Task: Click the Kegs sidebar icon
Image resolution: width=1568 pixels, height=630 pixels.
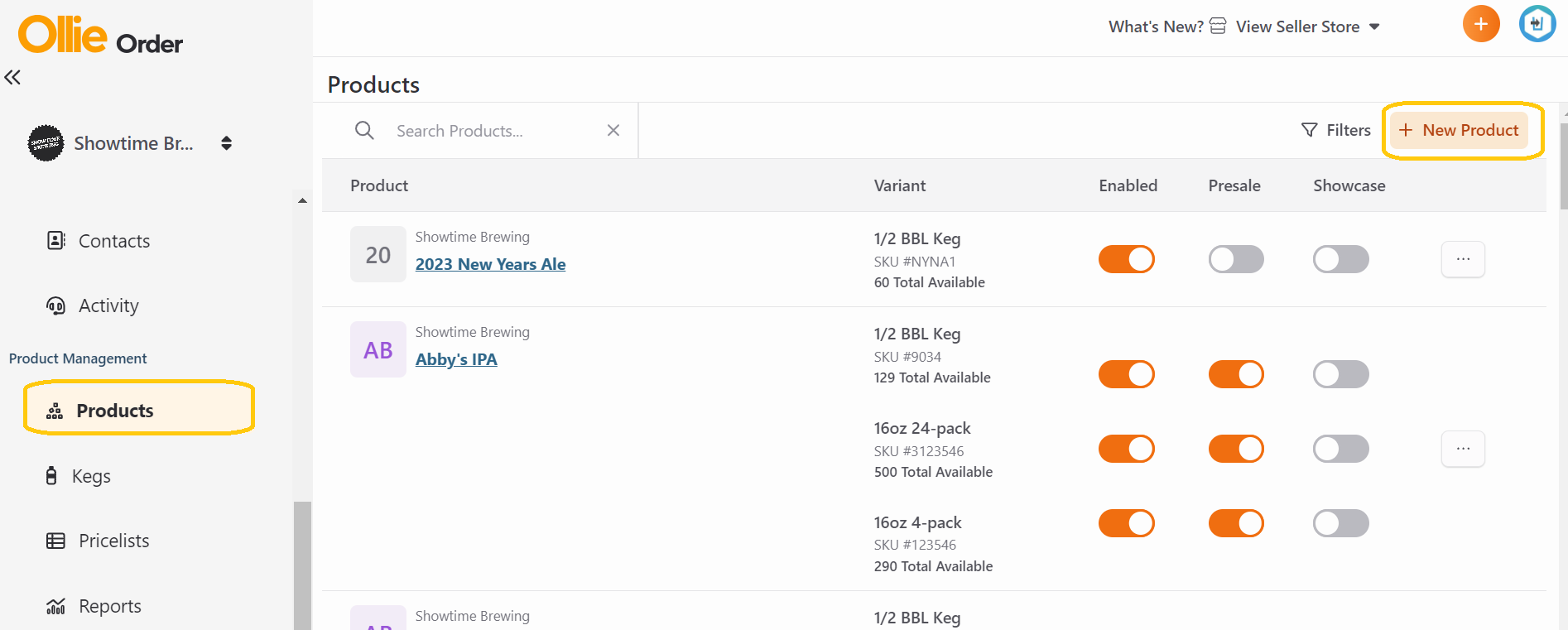Action: click(51, 476)
